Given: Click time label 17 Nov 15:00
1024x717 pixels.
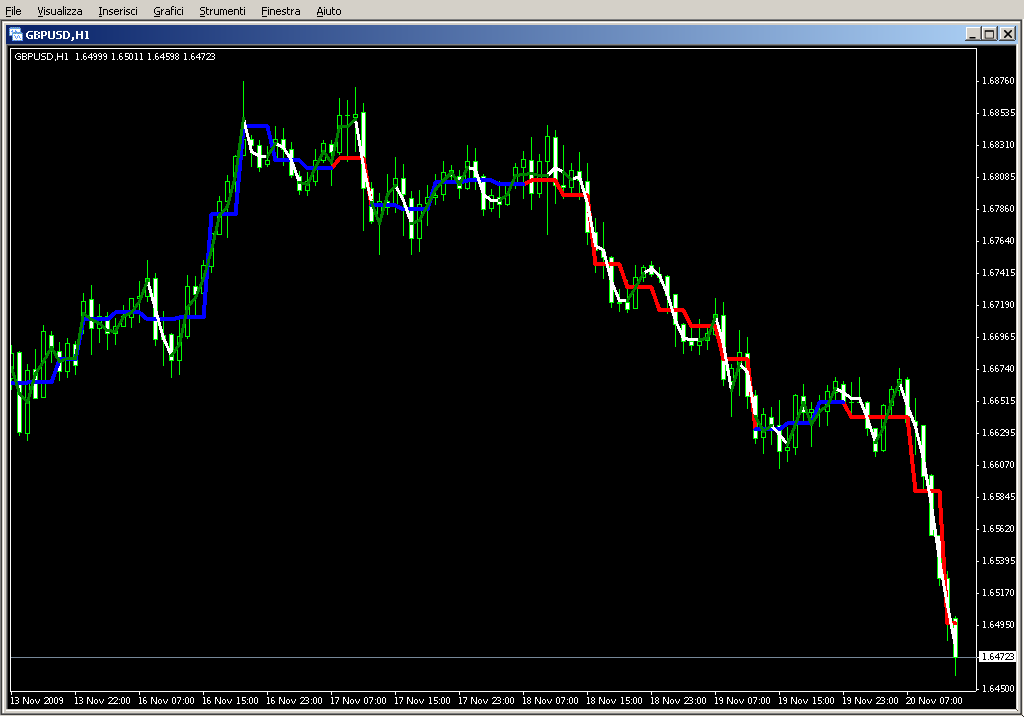Looking at the screenshot, I should (422, 701).
